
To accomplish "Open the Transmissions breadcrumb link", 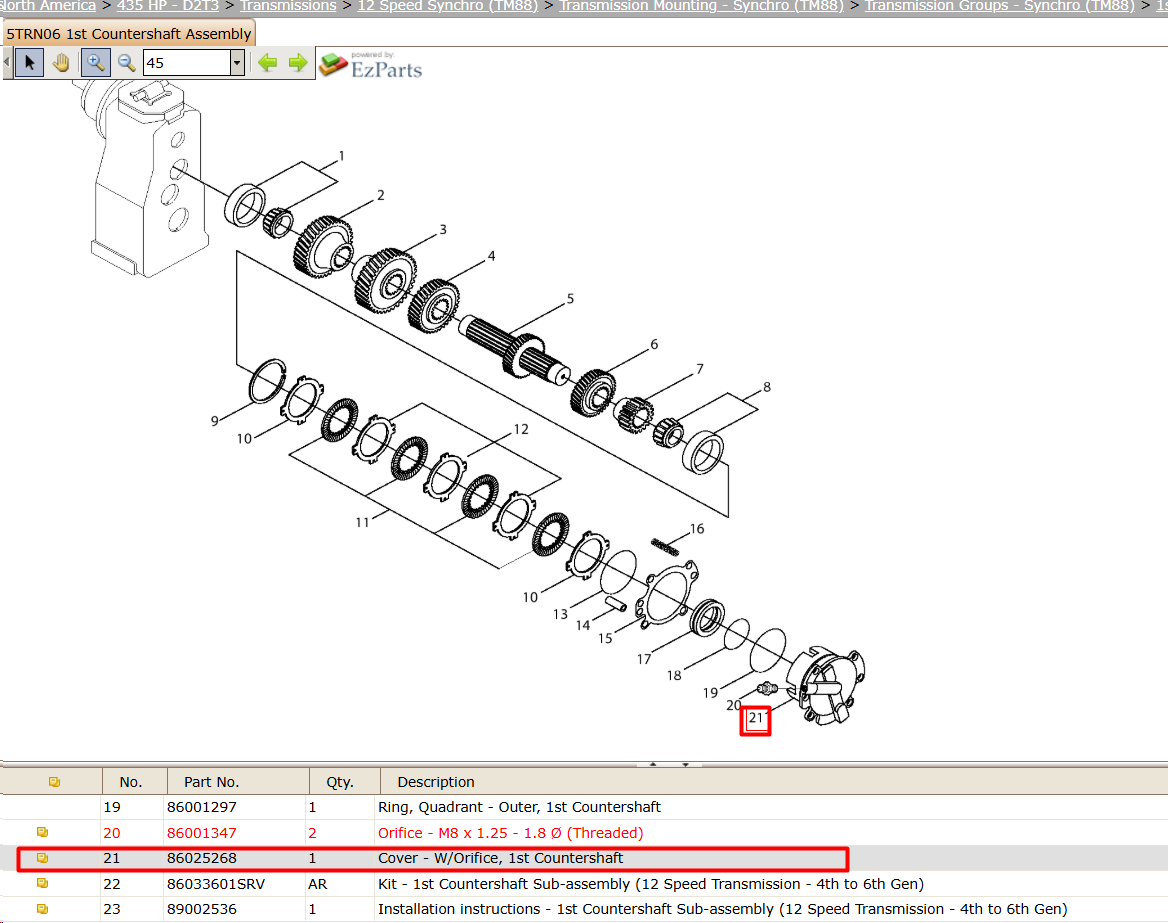I will pyautogui.click(x=288, y=6).
